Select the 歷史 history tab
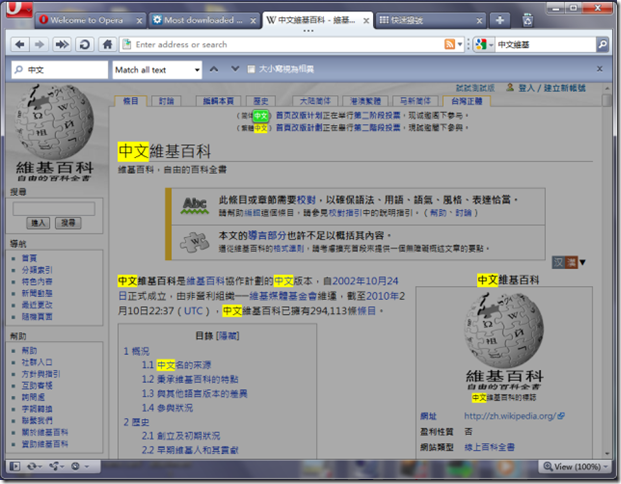 click(x=261, y=101)
